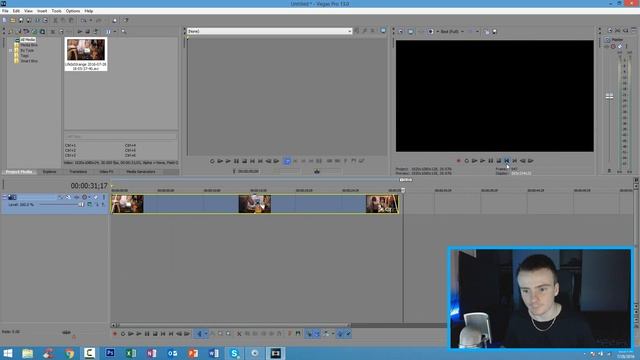
Task: Open the File menu
Action: point(5,11)
